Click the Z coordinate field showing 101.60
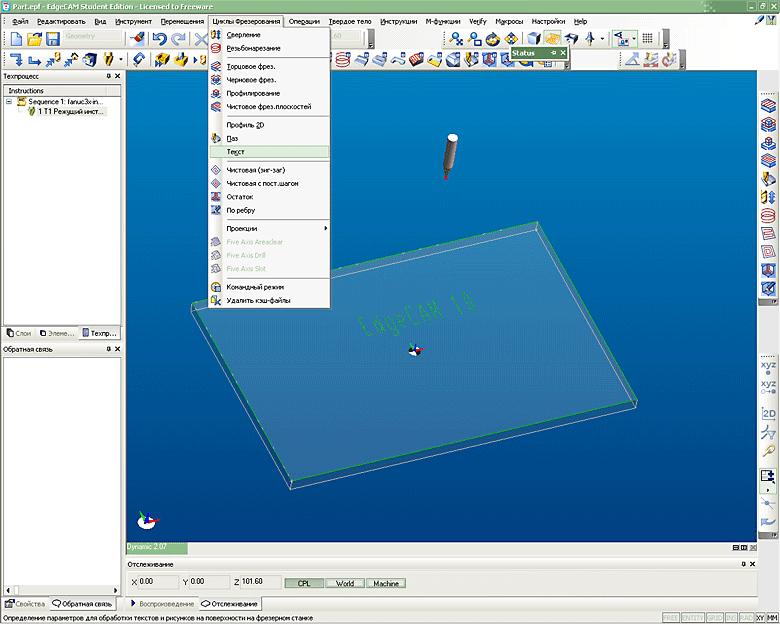Image resolution: width=780 pixels, height=624 pixels. tap(261, 582)
